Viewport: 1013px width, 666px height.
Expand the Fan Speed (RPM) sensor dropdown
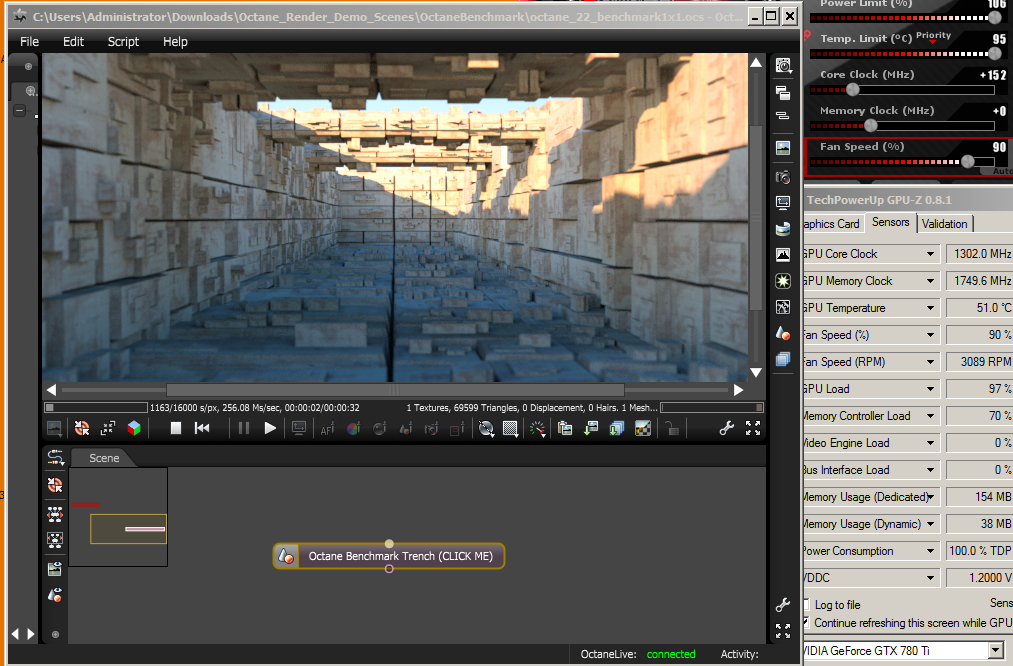click(930, 362)
